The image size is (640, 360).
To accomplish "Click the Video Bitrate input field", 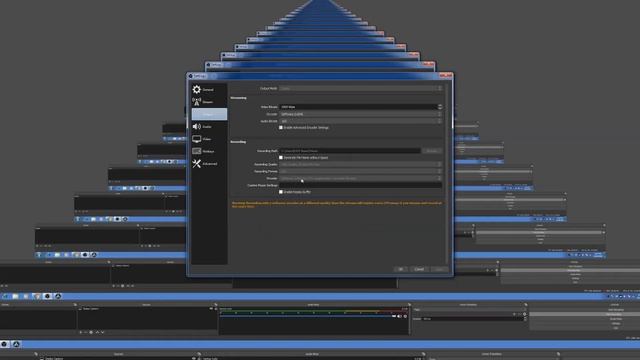I will 358,107.
